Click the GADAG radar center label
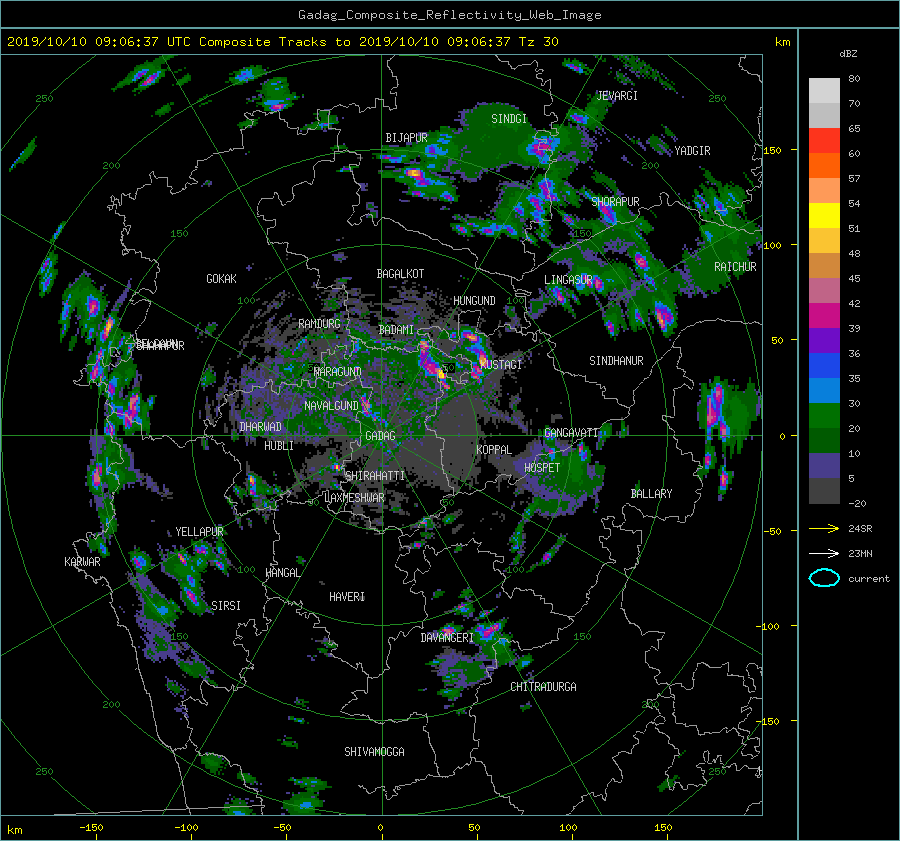 380,436
